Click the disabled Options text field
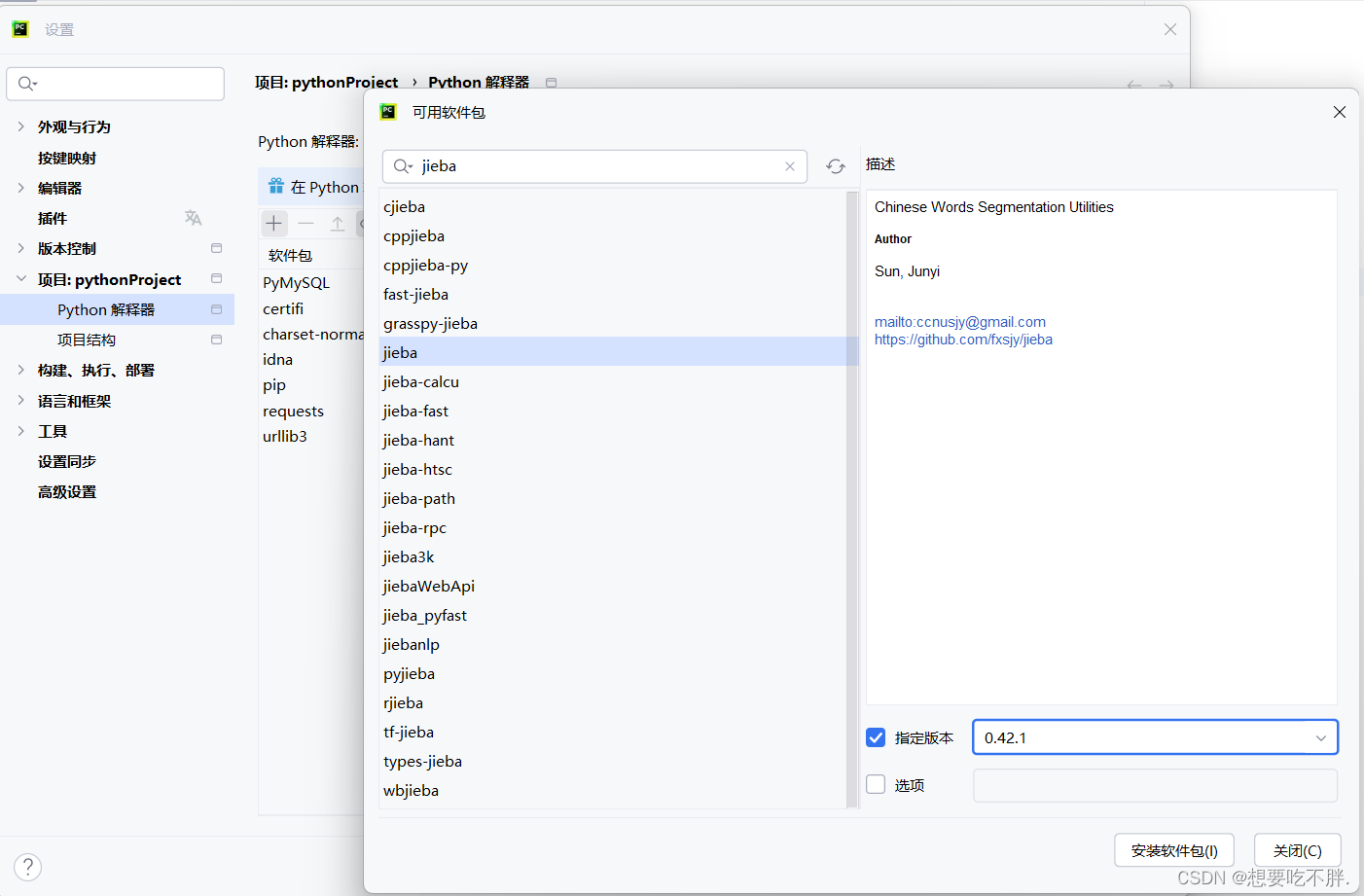Viewport: 1364px width, 896px height. 1155,785
